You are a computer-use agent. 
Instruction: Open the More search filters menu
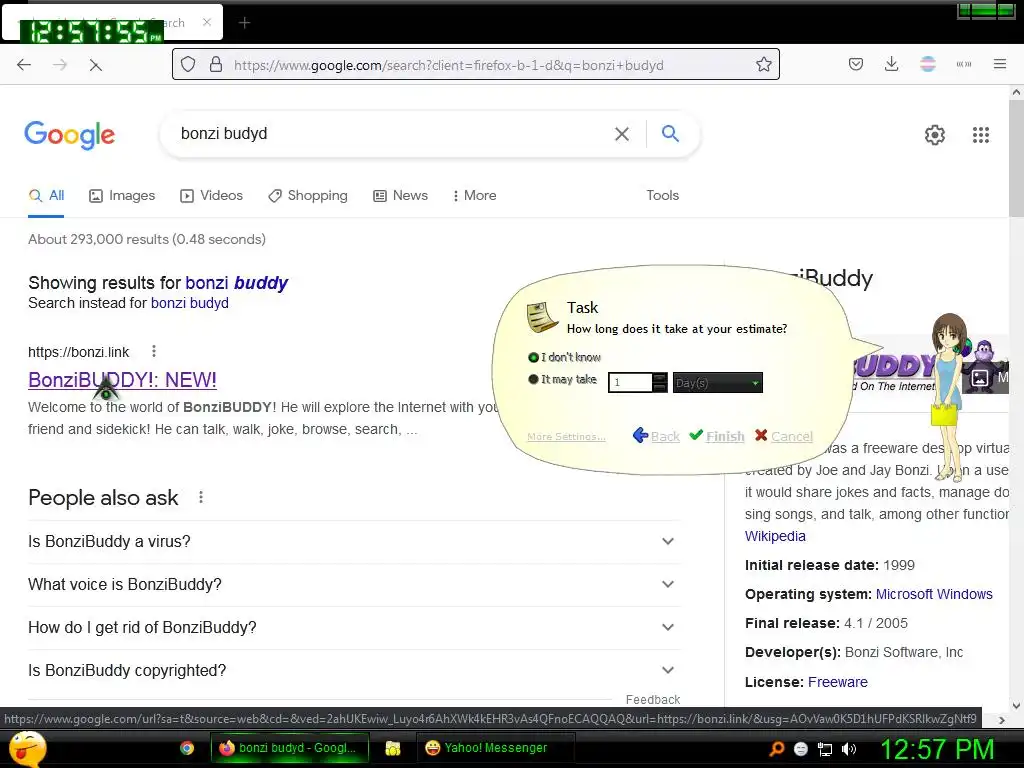(x=474, y=195)
